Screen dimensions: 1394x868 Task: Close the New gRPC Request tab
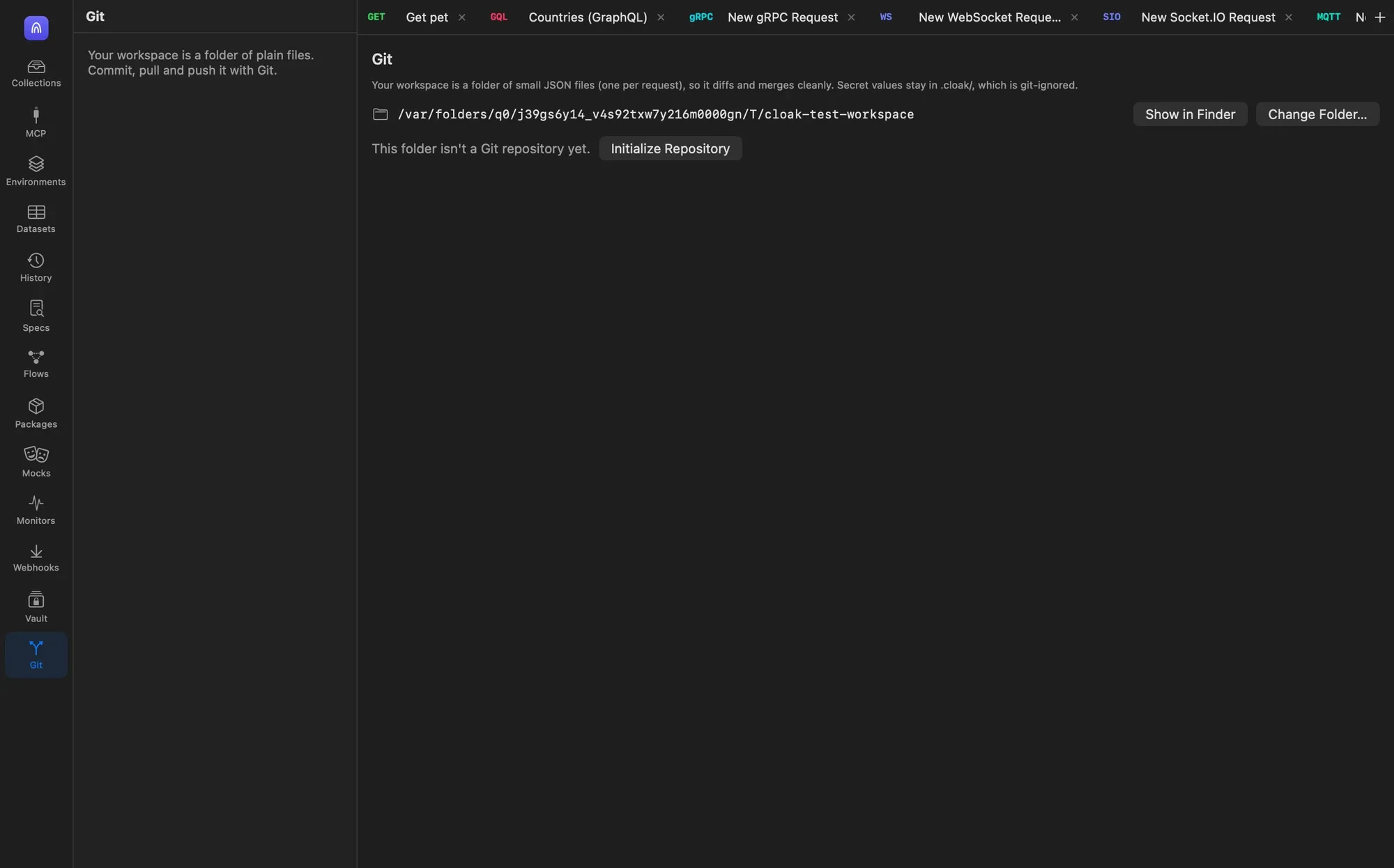click(x=851, y=17)
